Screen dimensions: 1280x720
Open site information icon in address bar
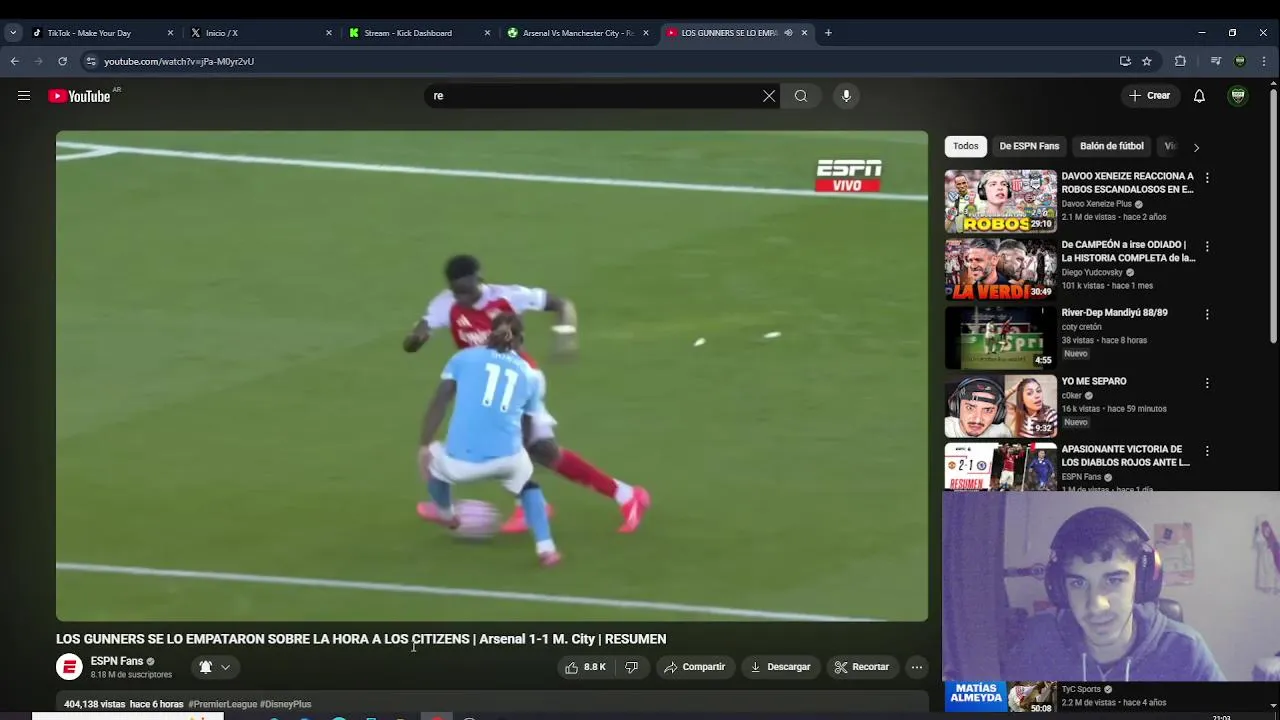pos(91,61)
